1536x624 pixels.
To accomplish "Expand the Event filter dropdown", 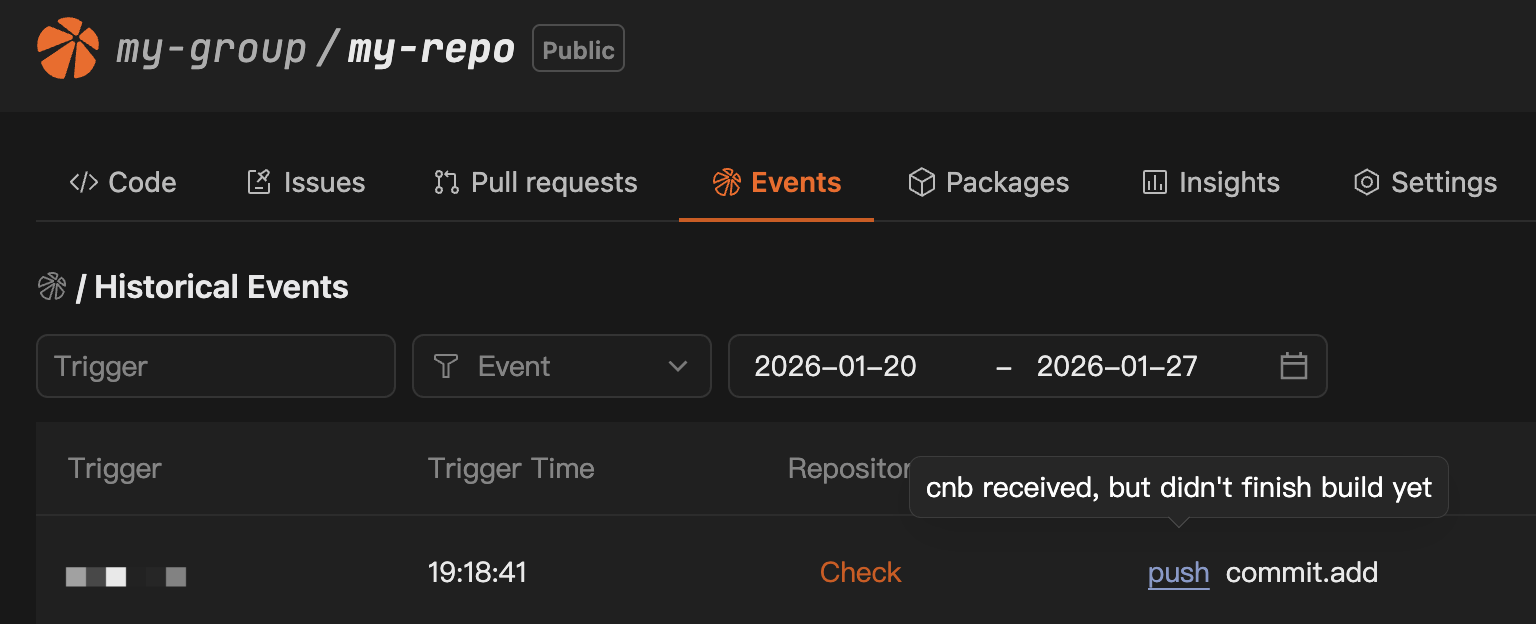I will [x=561, y=366].
